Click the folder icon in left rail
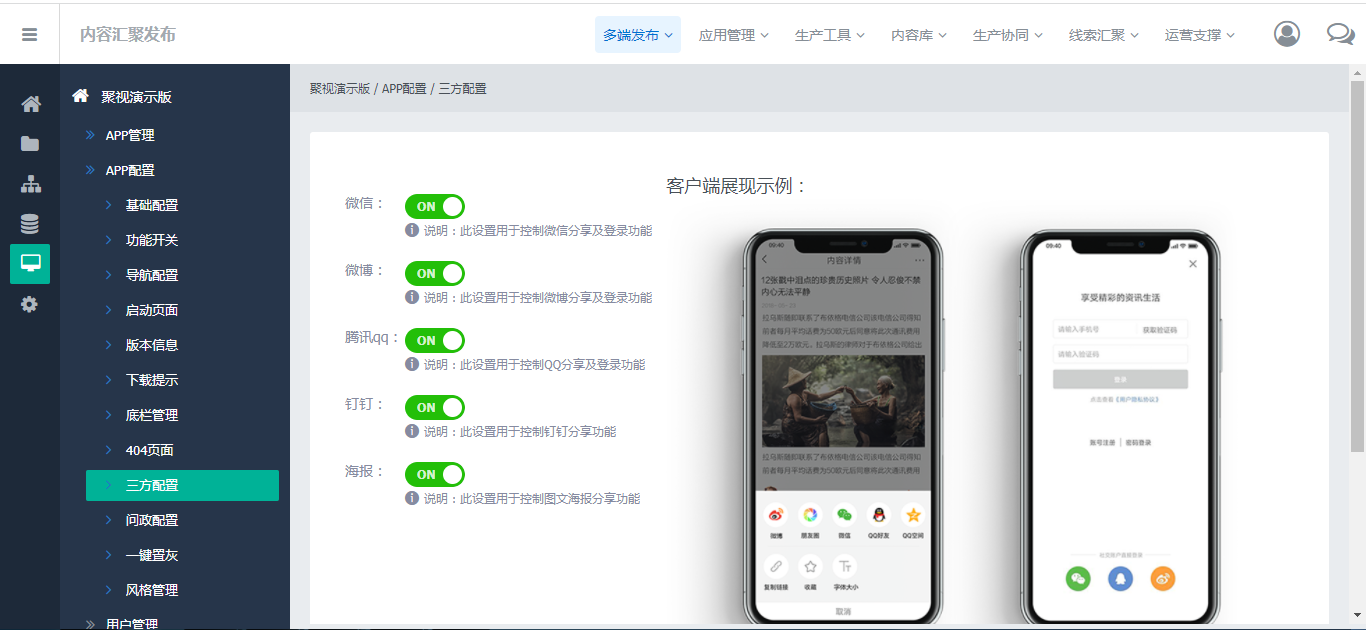 tap(30, 144)
